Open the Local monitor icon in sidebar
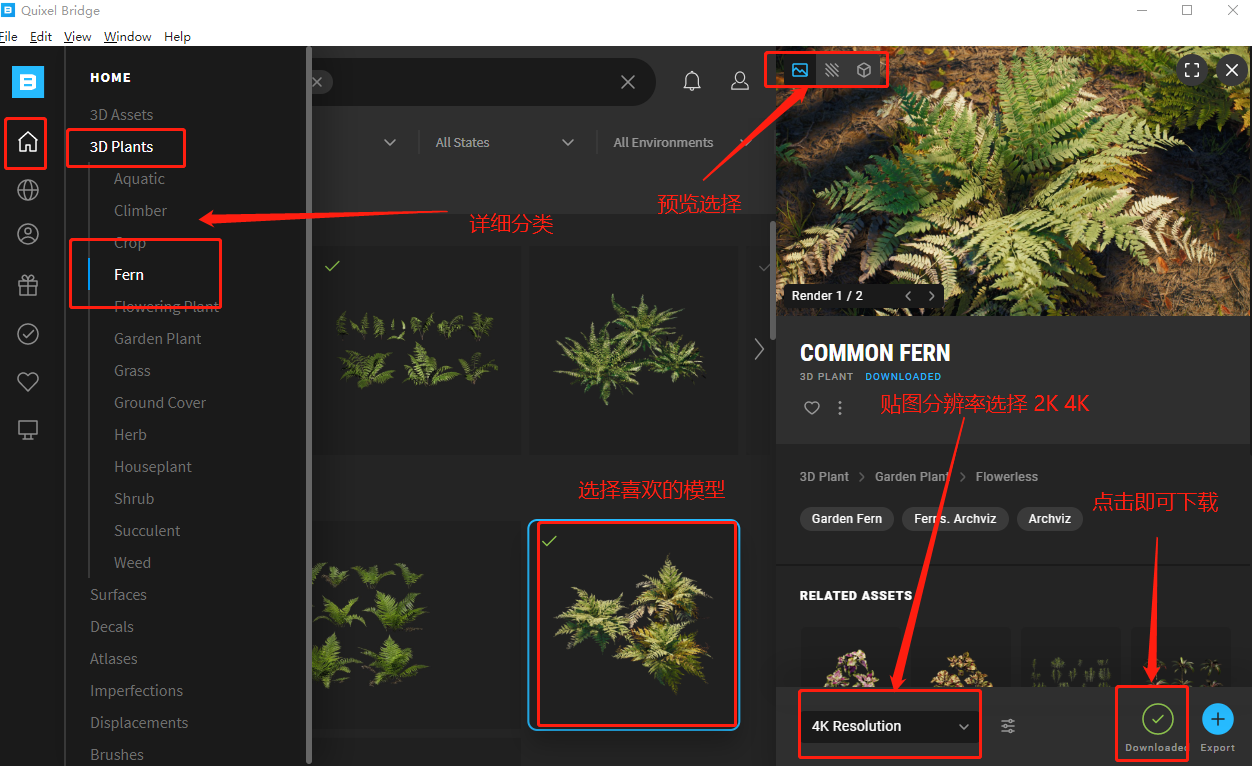Screen dimensions: 1252x766 coord(28,430)
